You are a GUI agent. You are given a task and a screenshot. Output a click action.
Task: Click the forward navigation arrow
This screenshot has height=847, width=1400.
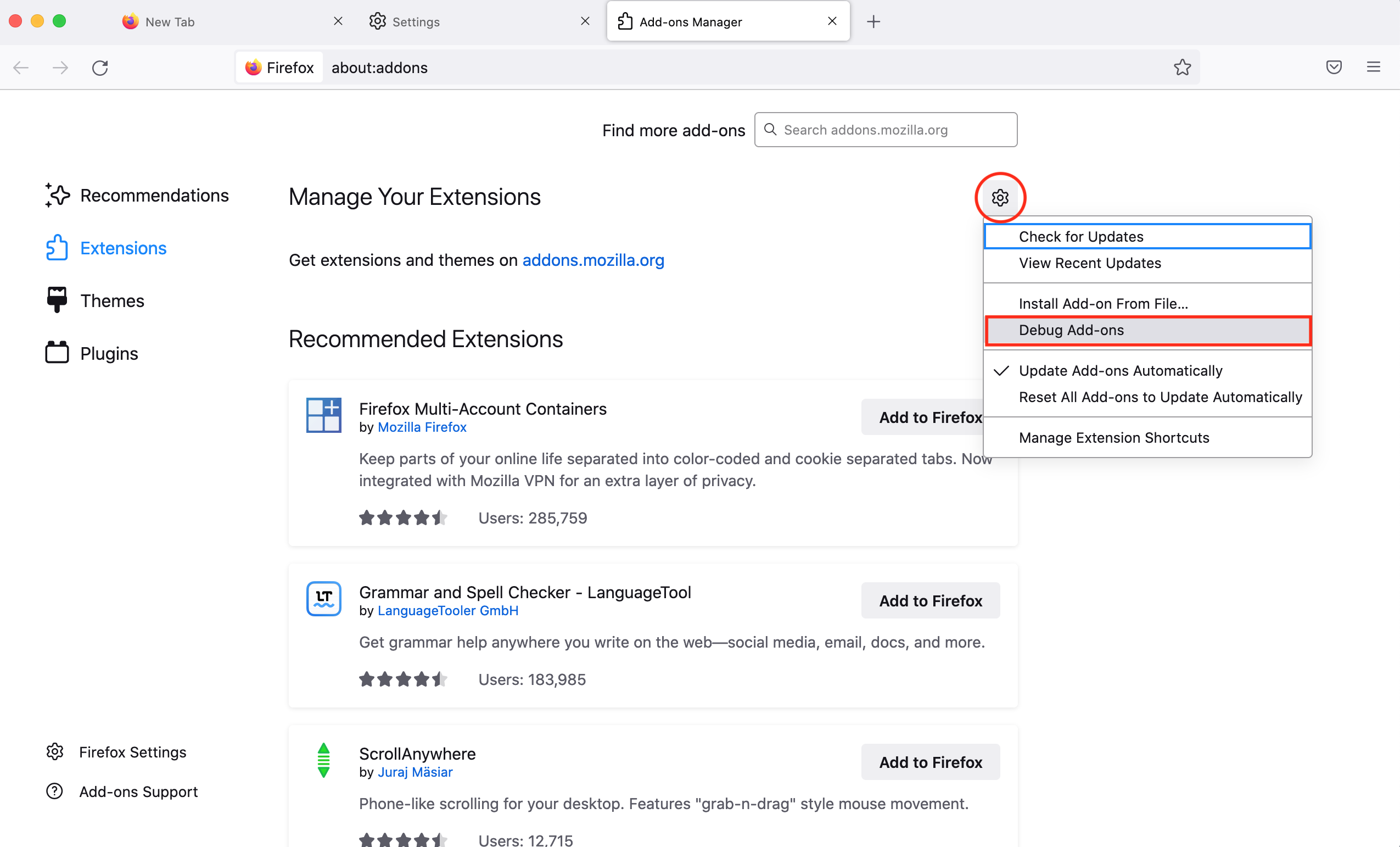click(60, 68)
